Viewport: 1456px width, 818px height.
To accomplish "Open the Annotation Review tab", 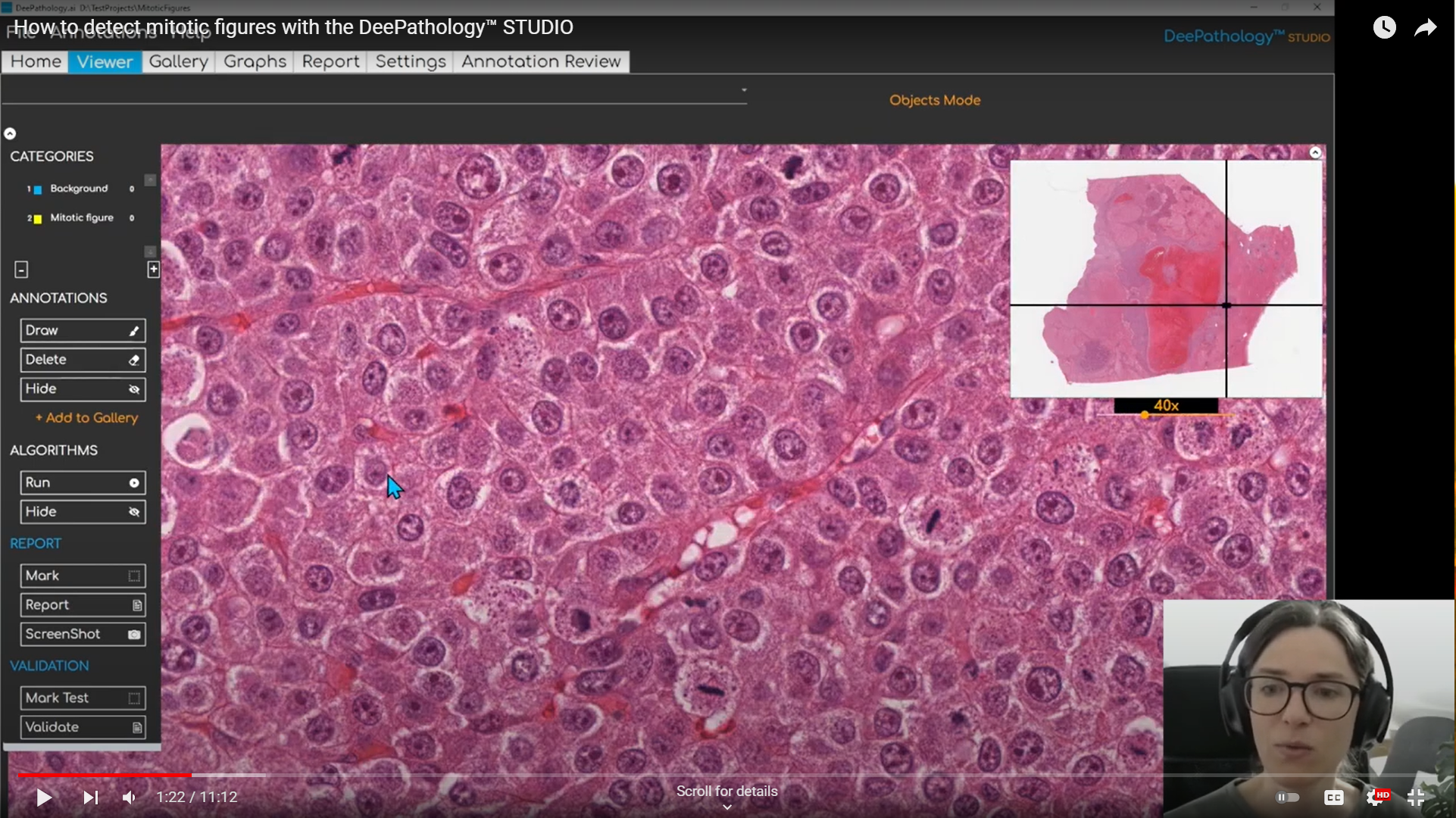I will pyautogui.click(x=541, y=61).
